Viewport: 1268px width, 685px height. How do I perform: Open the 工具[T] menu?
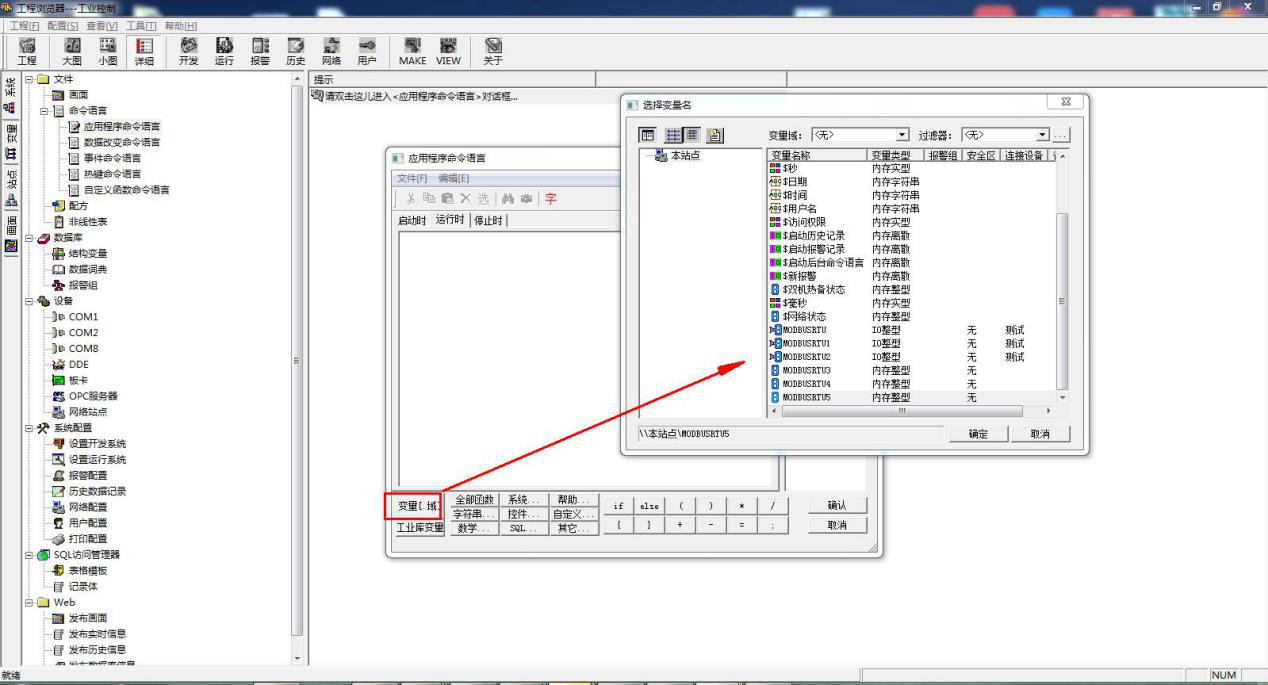click(141, 25)
